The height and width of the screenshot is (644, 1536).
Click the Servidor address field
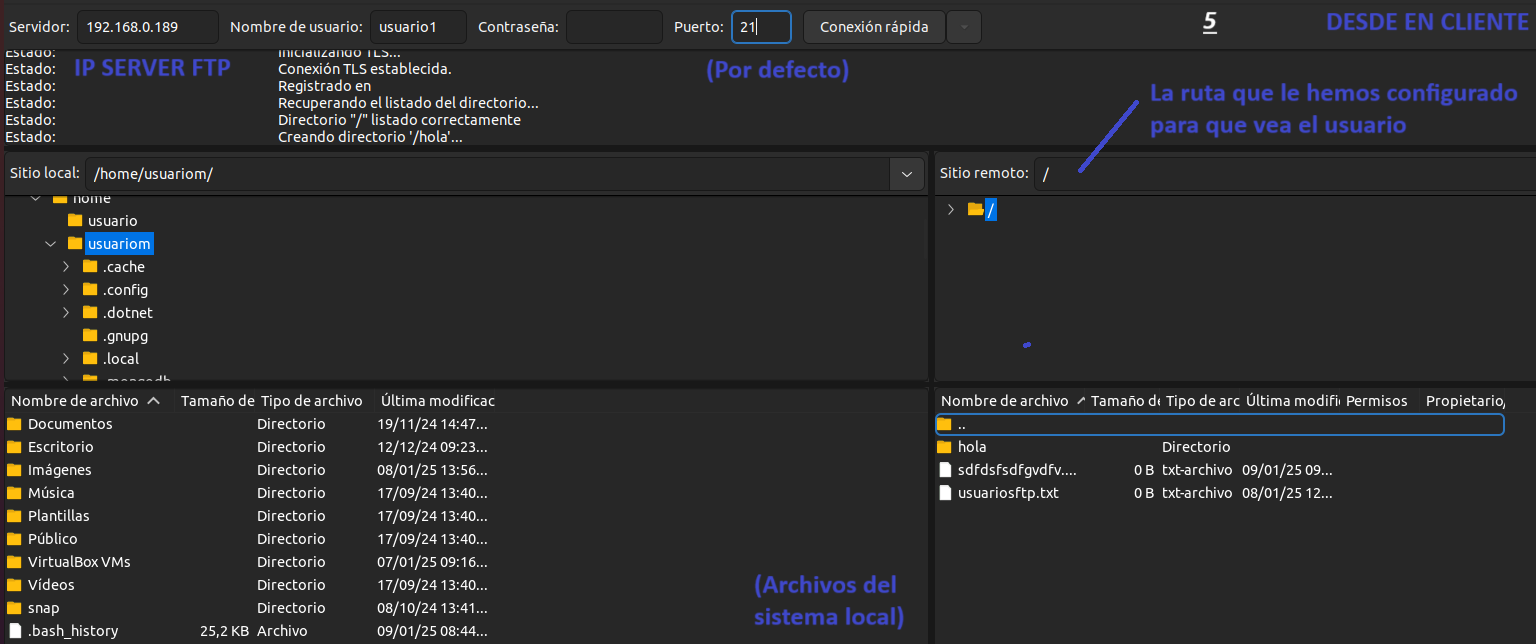[x=147, y=27]
